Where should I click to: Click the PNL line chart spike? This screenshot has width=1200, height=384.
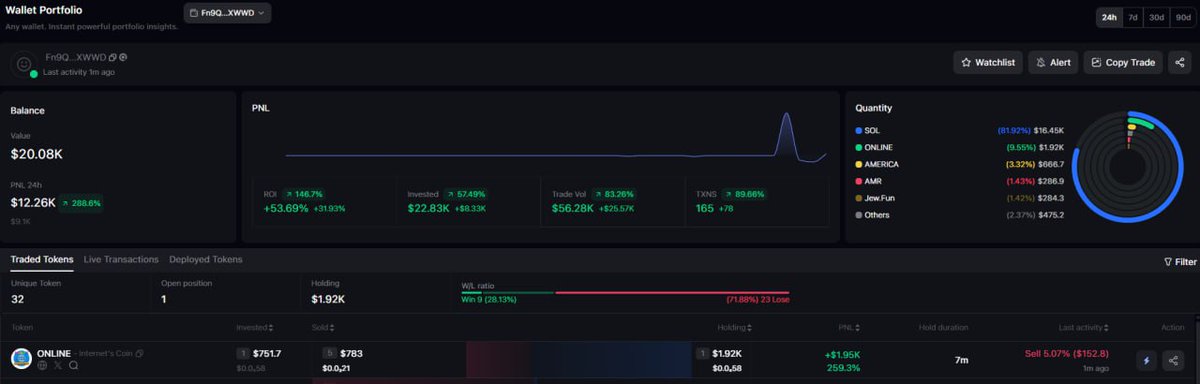(x=786, y=135)
